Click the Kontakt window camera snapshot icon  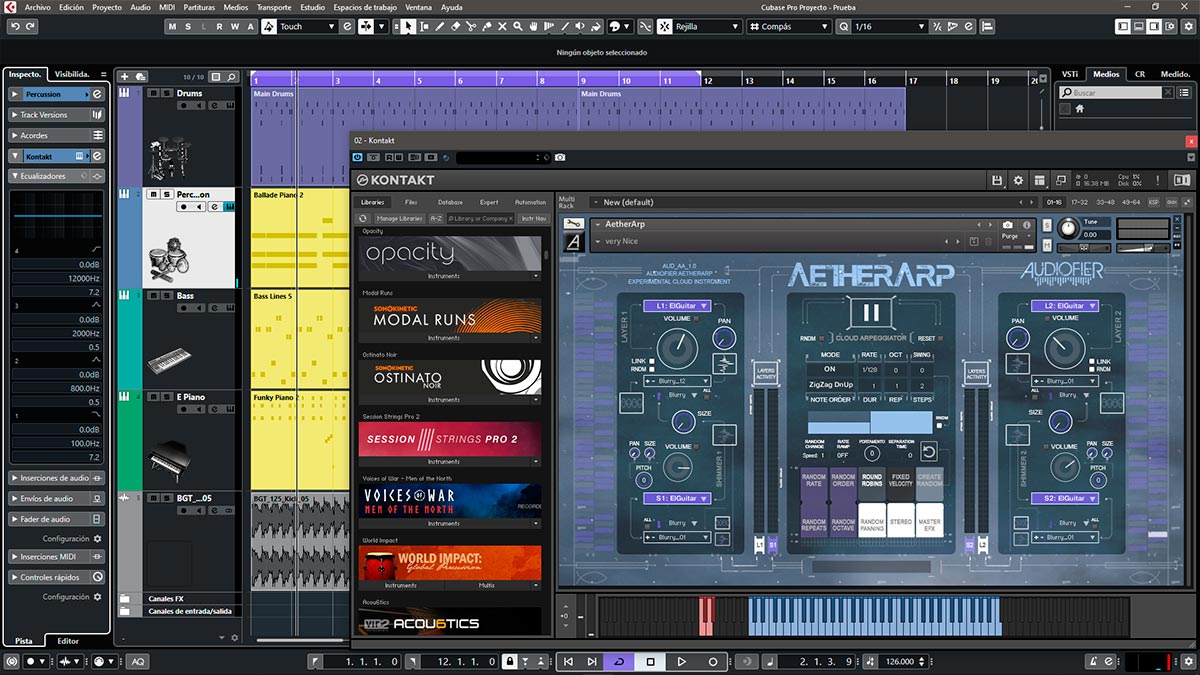point(560,157)
